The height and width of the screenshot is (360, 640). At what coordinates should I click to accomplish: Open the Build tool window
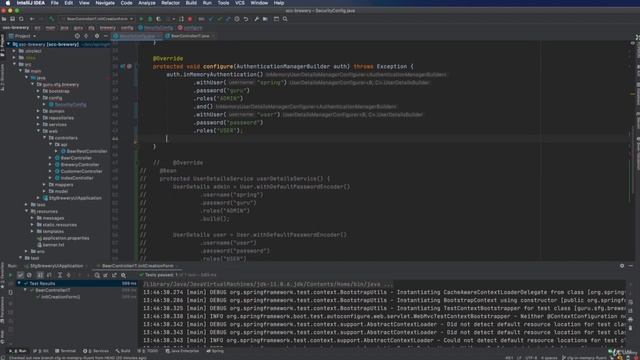point(123,351)
